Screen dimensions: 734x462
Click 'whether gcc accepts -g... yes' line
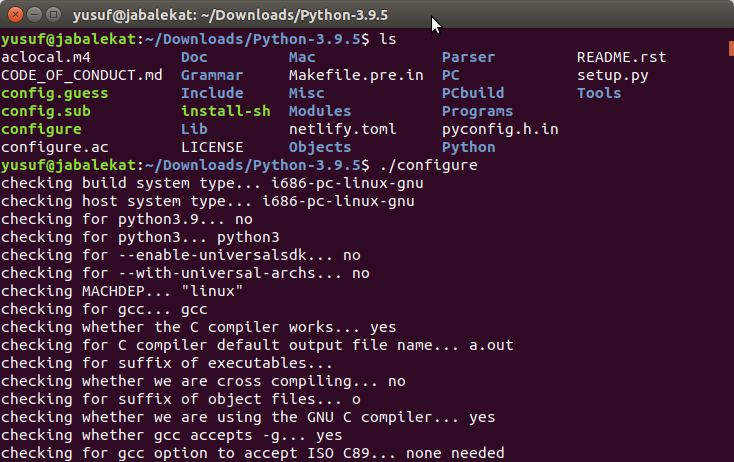(x=172, y=436)
